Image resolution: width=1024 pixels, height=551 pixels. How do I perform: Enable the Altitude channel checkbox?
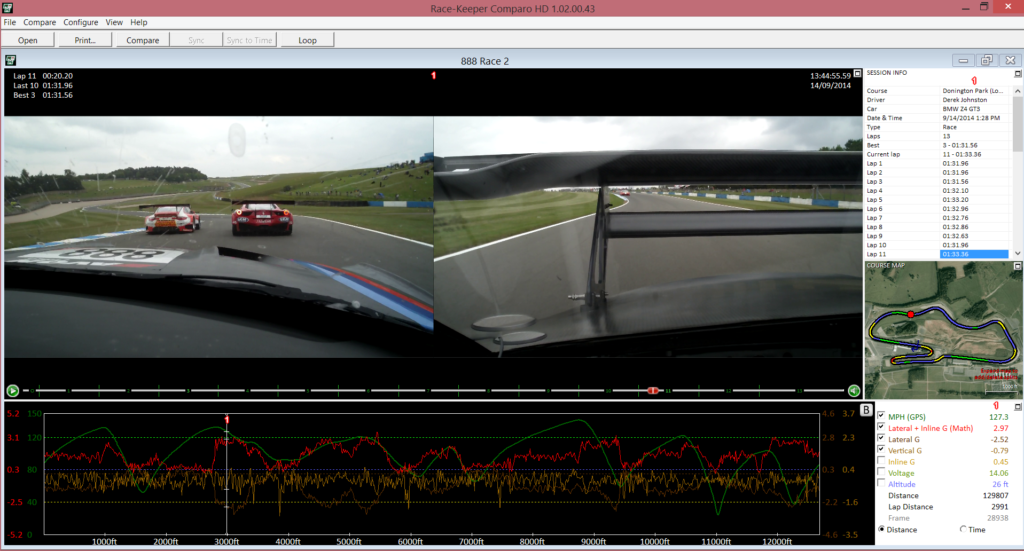(x=881, y=483)
